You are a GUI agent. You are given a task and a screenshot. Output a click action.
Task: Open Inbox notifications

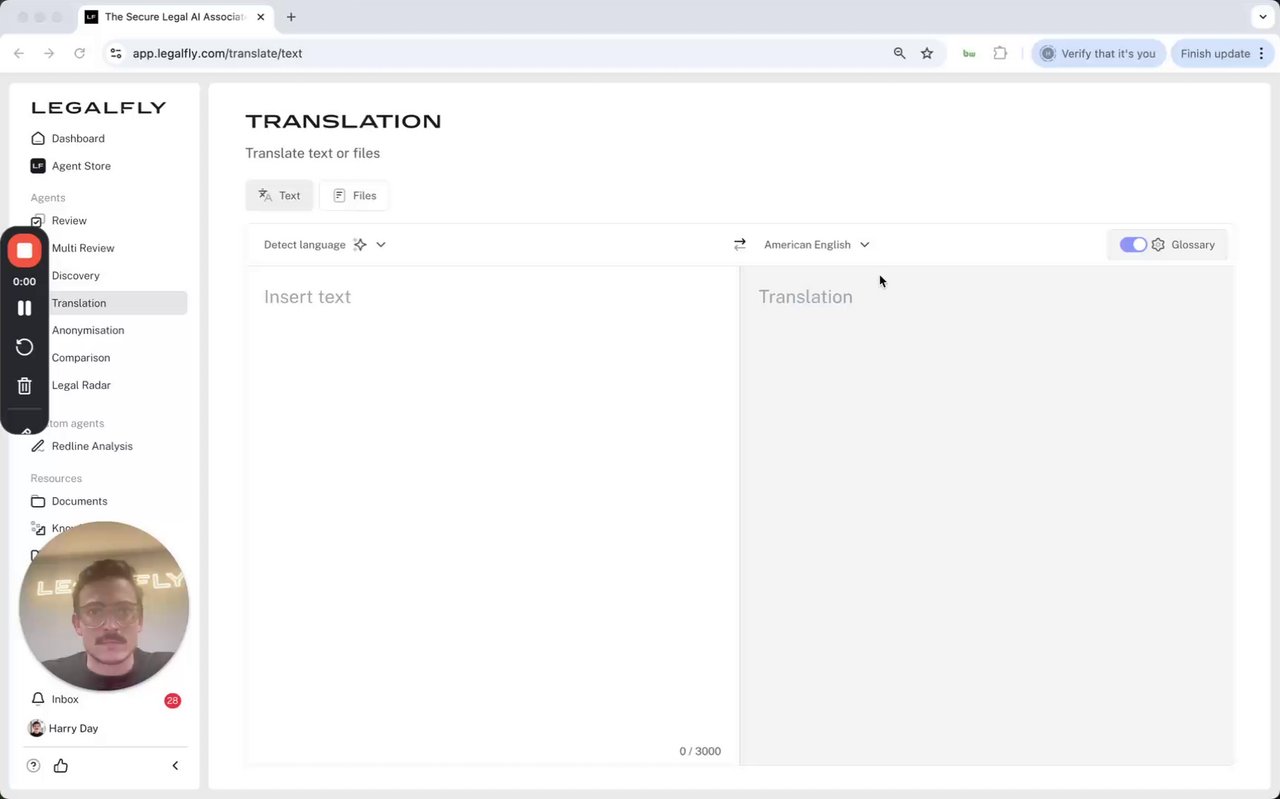coord(65,700)
